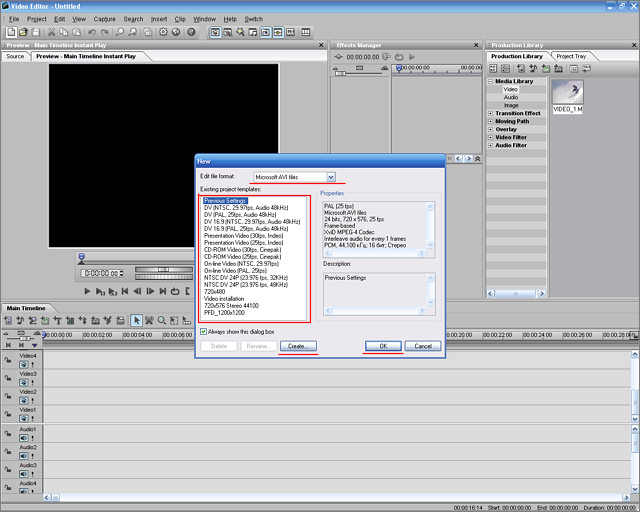Click the Create... button in New dialog
640x512 pixels.
298,346
